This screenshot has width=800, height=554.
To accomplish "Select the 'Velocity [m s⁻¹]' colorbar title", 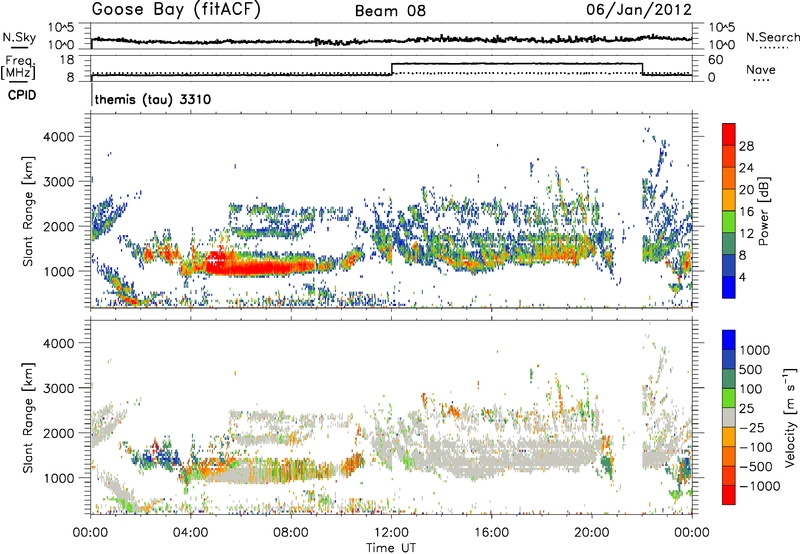I will tap(790, 417).
